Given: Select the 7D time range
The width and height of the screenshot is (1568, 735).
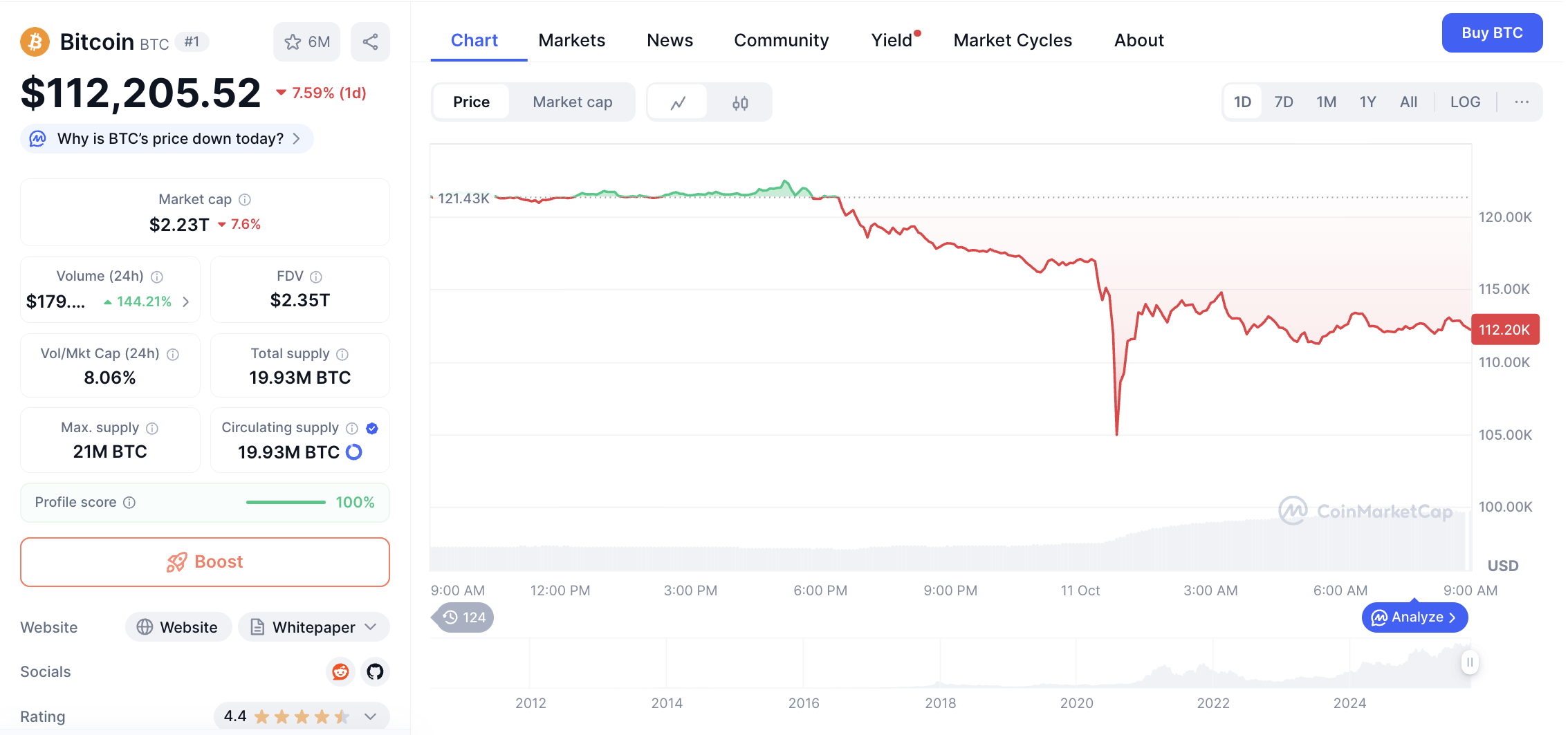Looking at the screenshot, I should click(x=1284, y=102).
